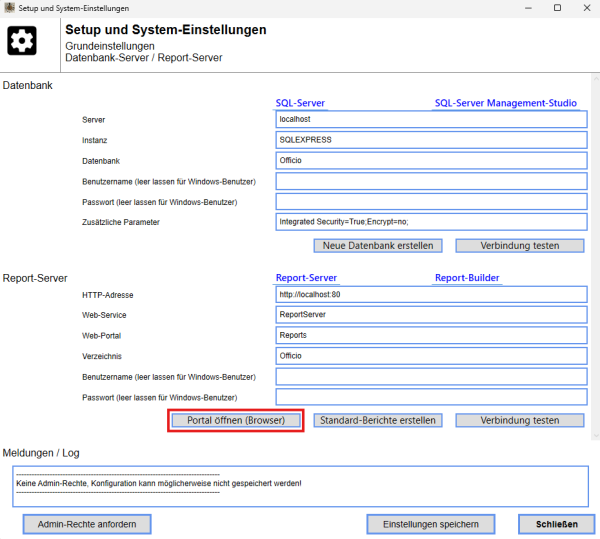Save settings with Einstellungen speichern
Screen dimensions: 600x539
coord(430,524)
